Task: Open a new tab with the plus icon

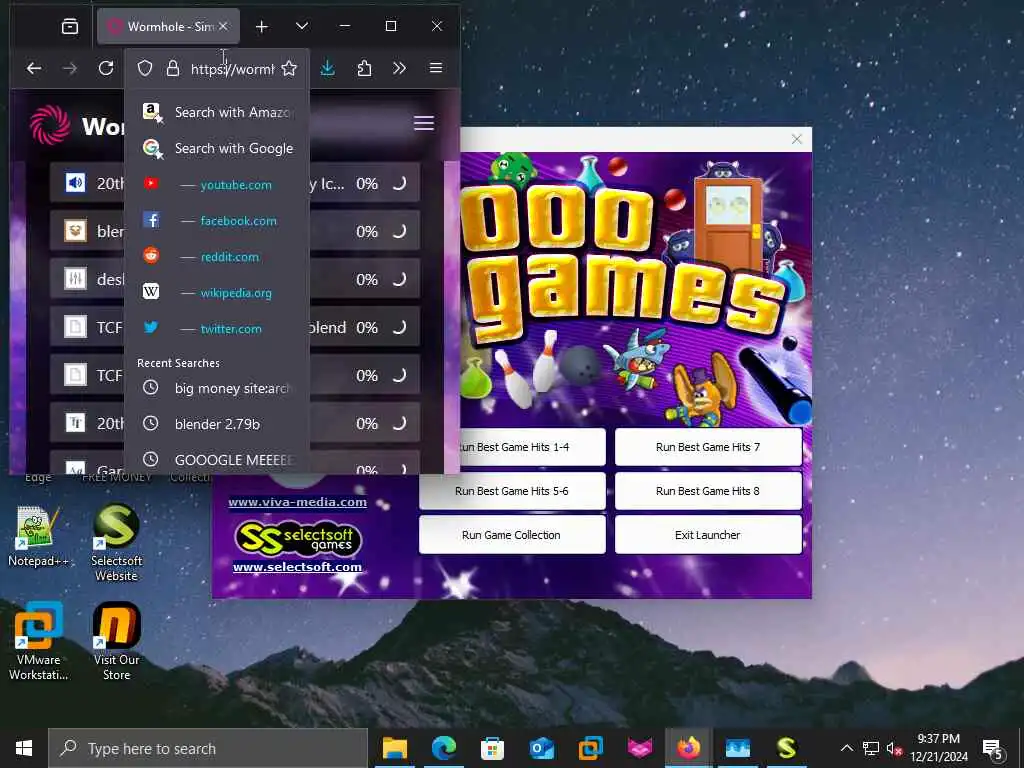Action: (262, 26)
